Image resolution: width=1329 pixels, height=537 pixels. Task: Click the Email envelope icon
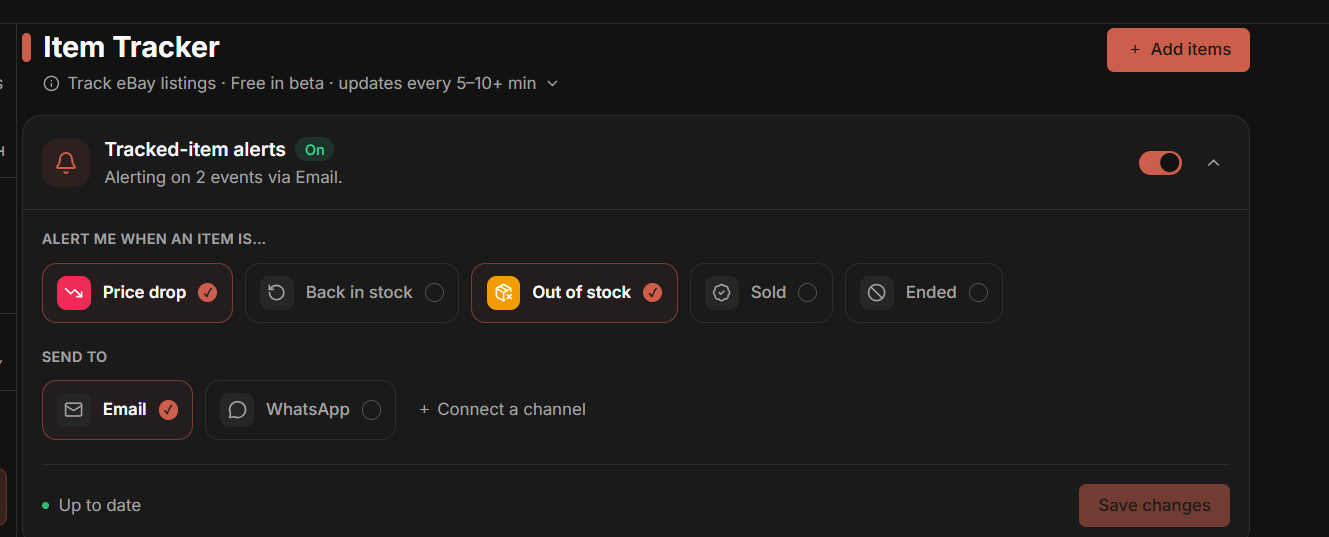[74, 410]
